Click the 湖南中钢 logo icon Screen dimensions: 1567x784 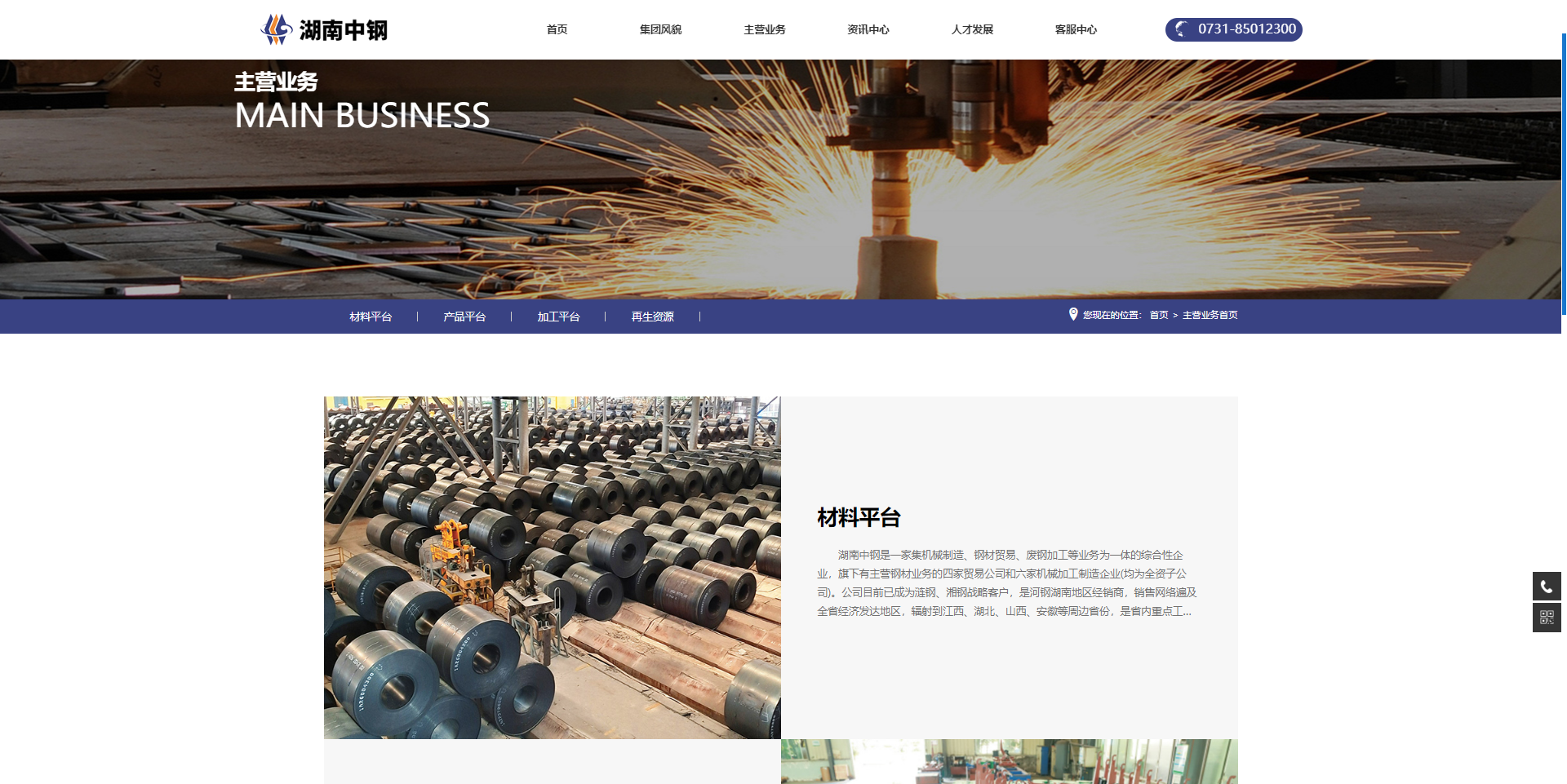pos(277,29)
